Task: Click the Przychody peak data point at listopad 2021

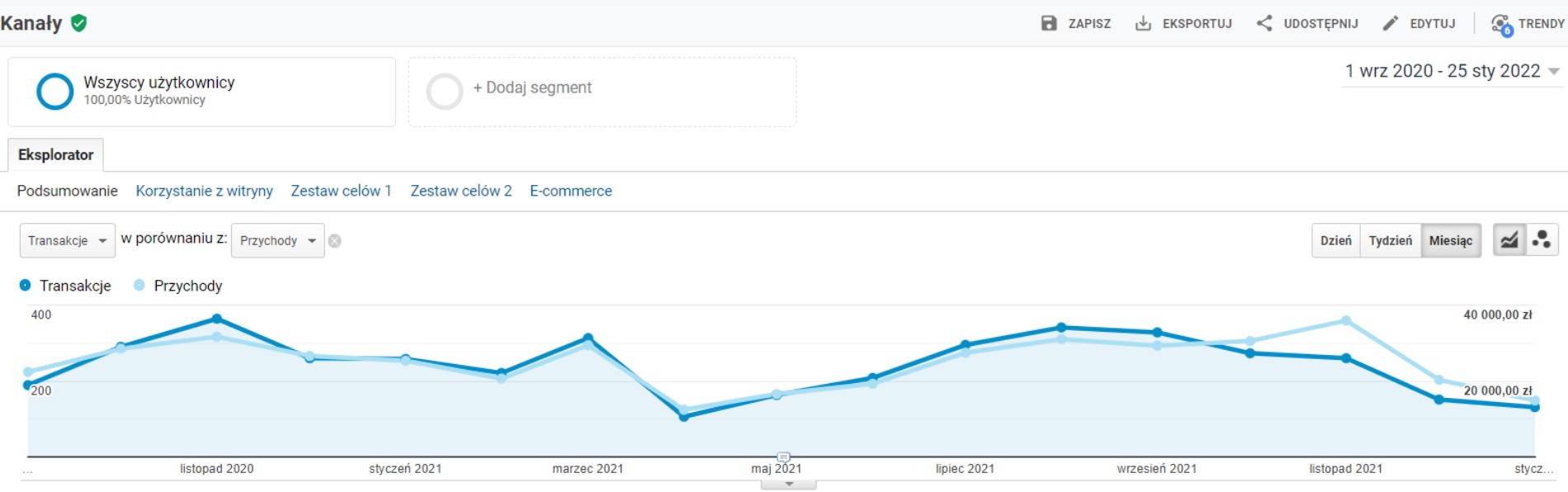Action: point(1346,320)
